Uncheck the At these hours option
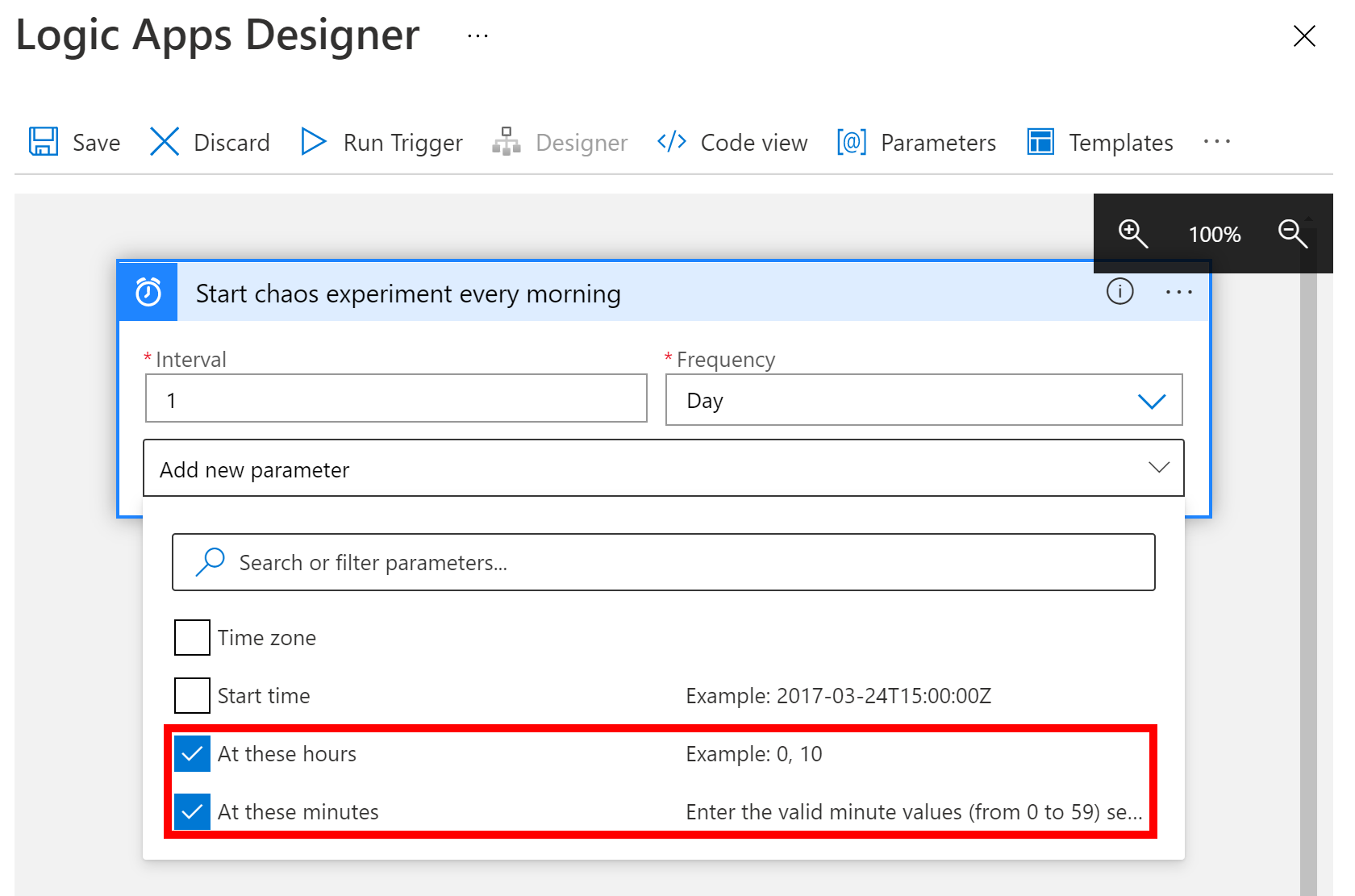Image resolution: width=1355 pixels, height=896 pixels. pos(191,754)
